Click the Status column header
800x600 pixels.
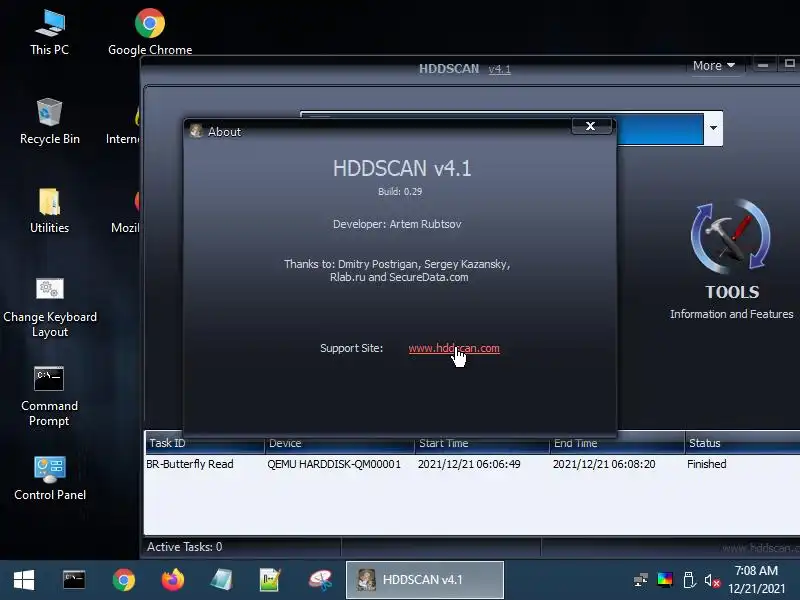(742, 443)
